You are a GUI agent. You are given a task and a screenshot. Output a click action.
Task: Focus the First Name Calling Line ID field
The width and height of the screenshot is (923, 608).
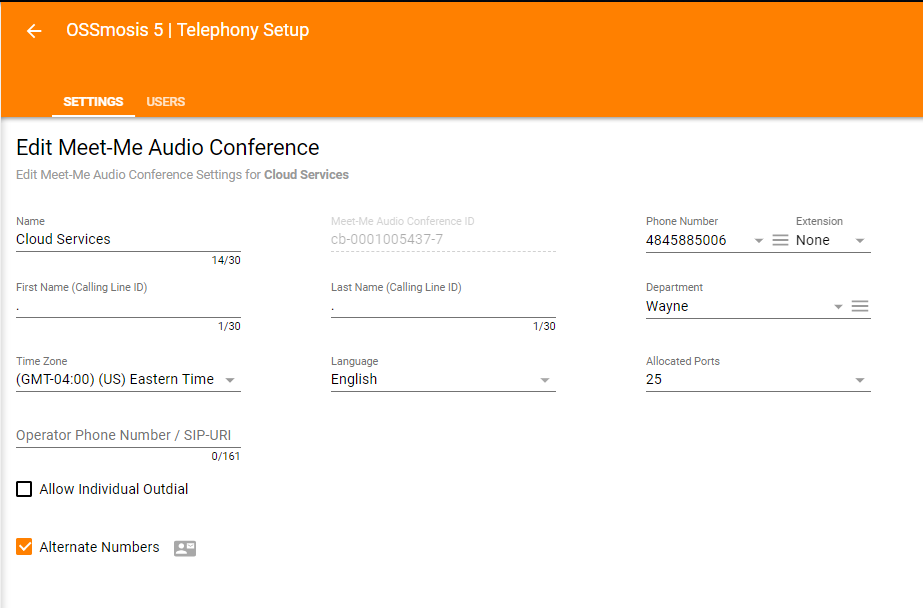point(128,307)
